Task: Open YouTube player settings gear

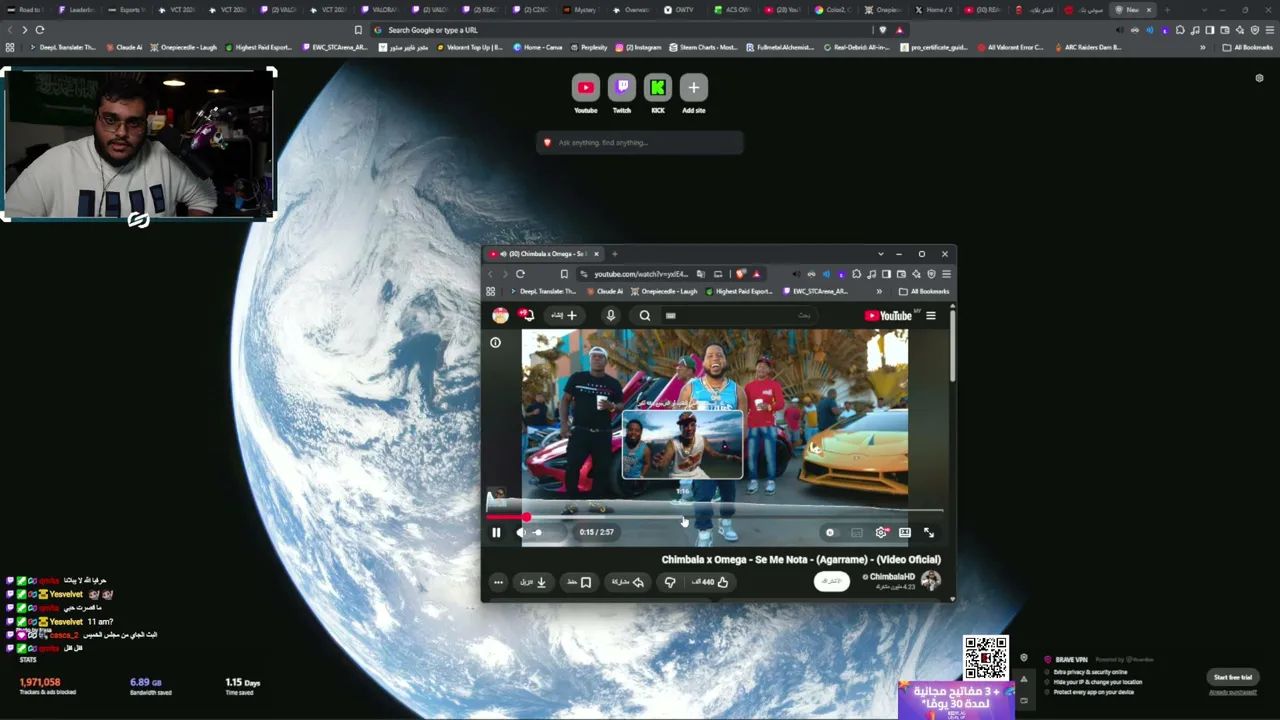Action: click(x=881, y=533)
